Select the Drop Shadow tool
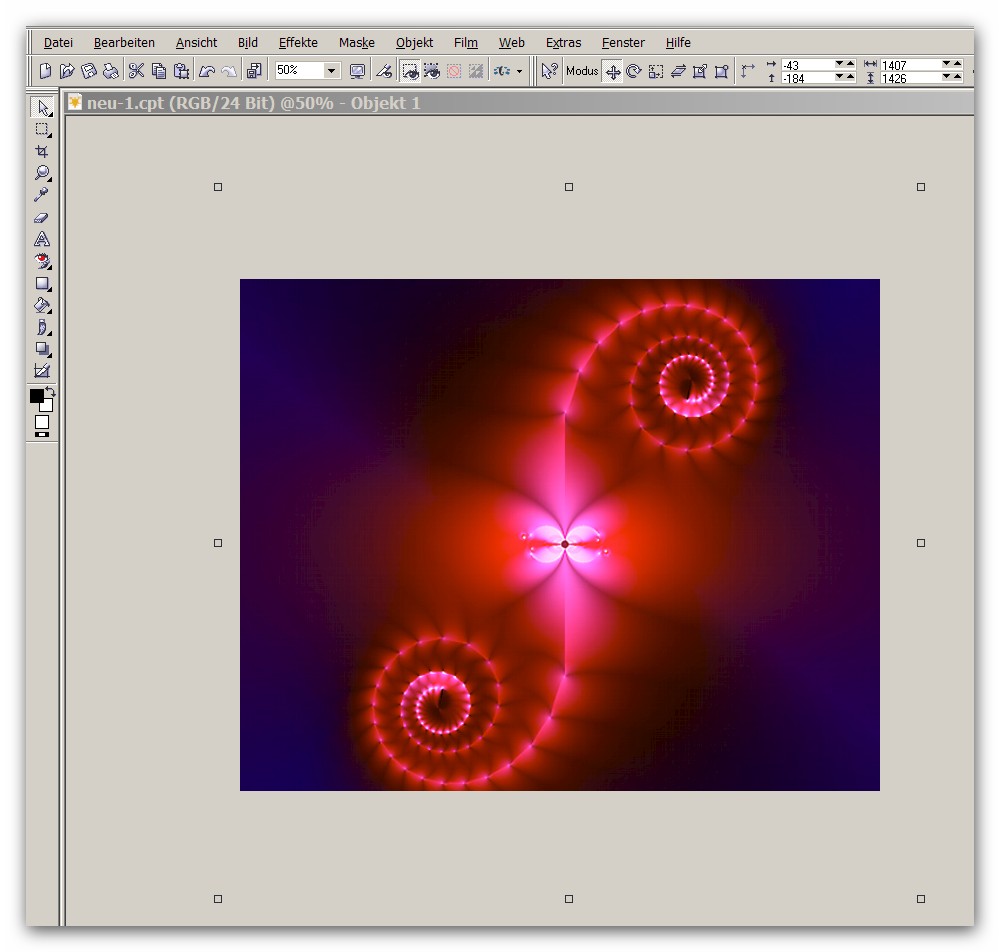This screenshot has width=1000, height=952. (42, 349)
